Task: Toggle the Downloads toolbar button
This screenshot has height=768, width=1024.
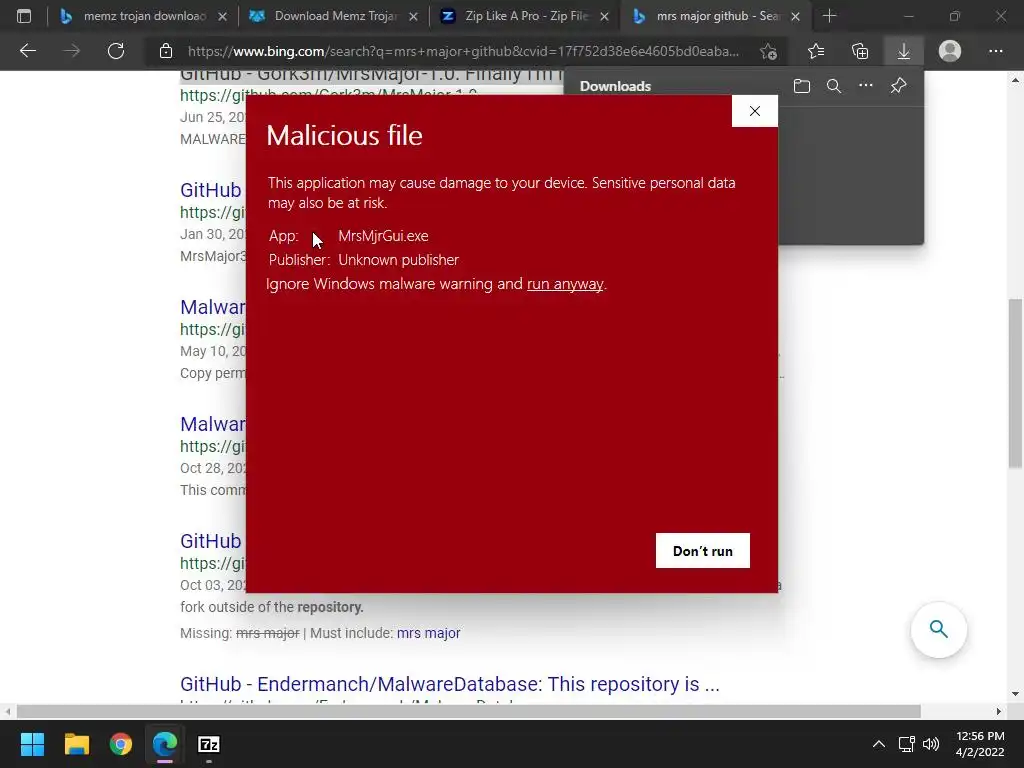Action: [904, 51]
